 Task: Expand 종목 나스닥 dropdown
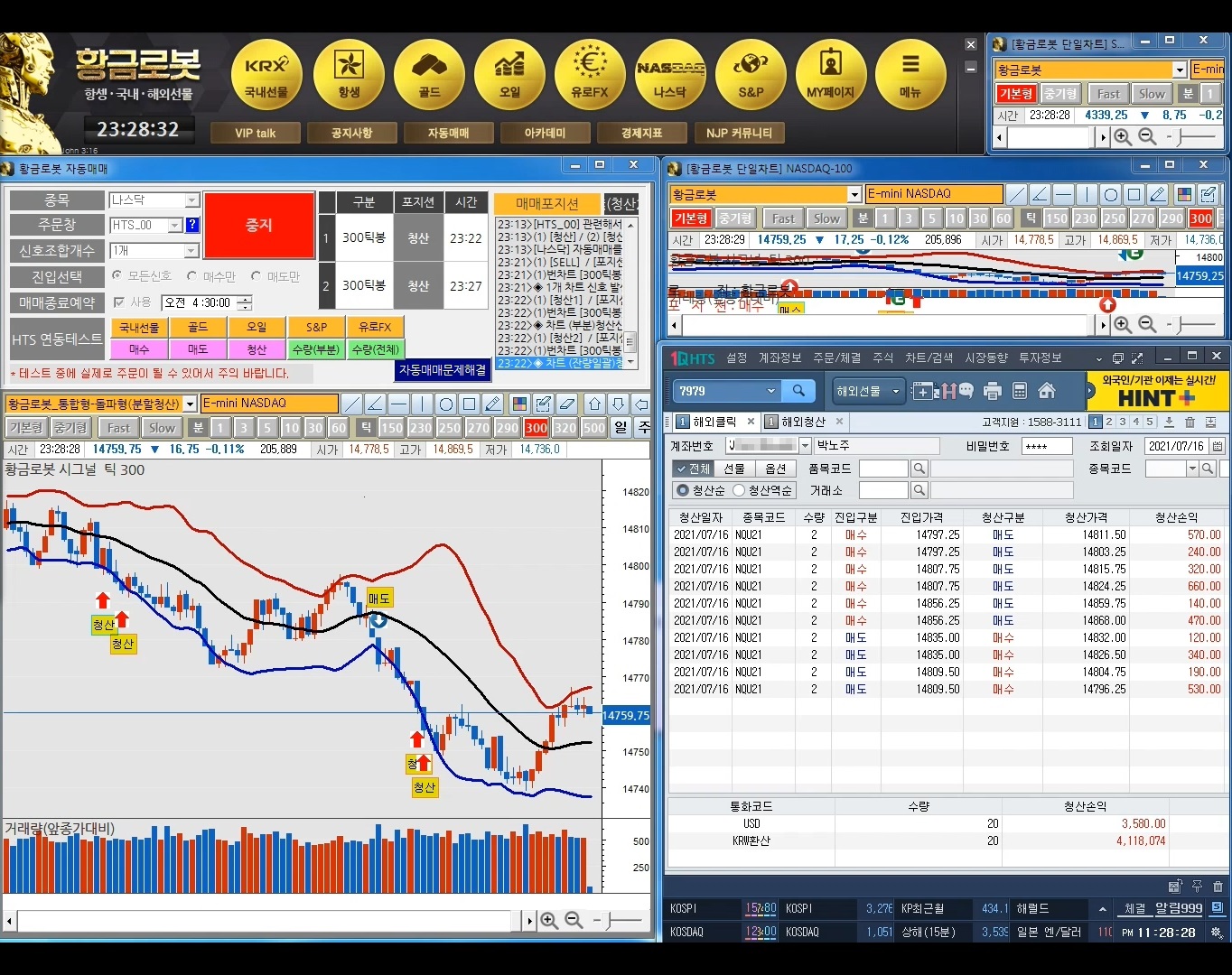click(191, 200)
